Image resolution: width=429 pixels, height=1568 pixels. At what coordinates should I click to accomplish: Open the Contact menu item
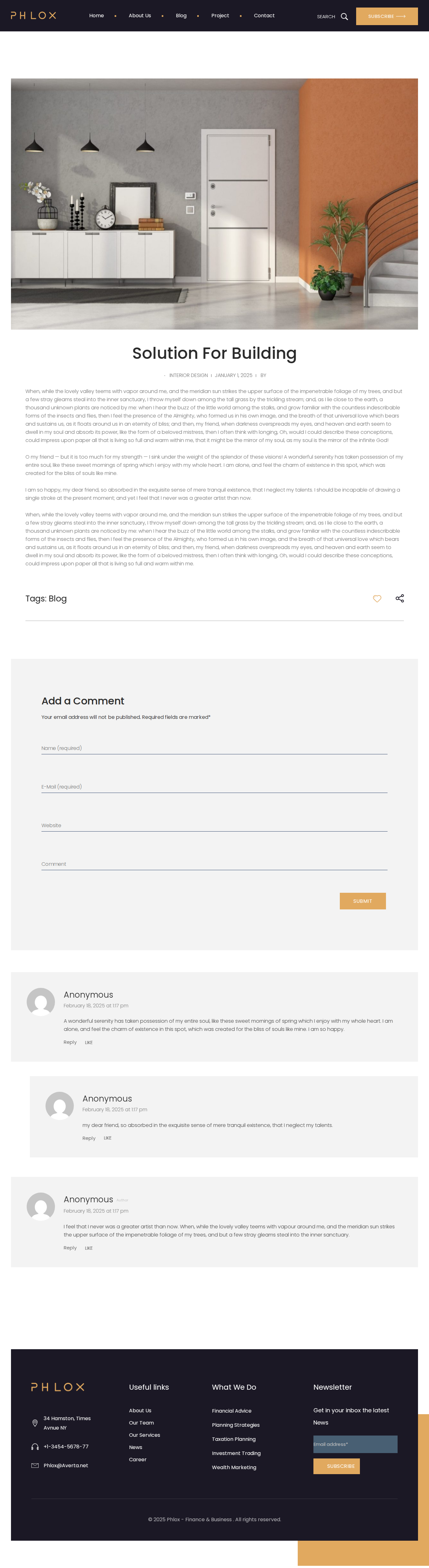click(x=264, y=16)
